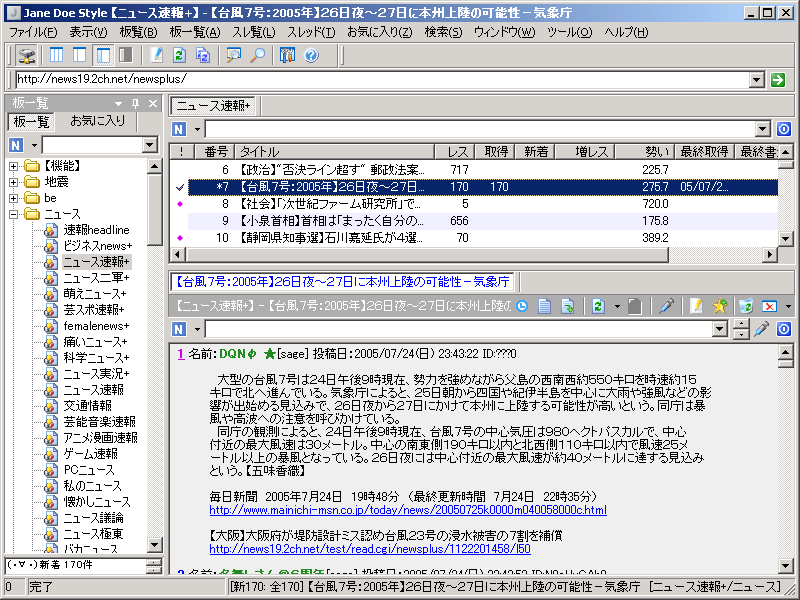Viewport: 800px width, 600px height.
Task: Open the 板一覧 panel title dropdown arrow
Action: (x=118, y=104)
